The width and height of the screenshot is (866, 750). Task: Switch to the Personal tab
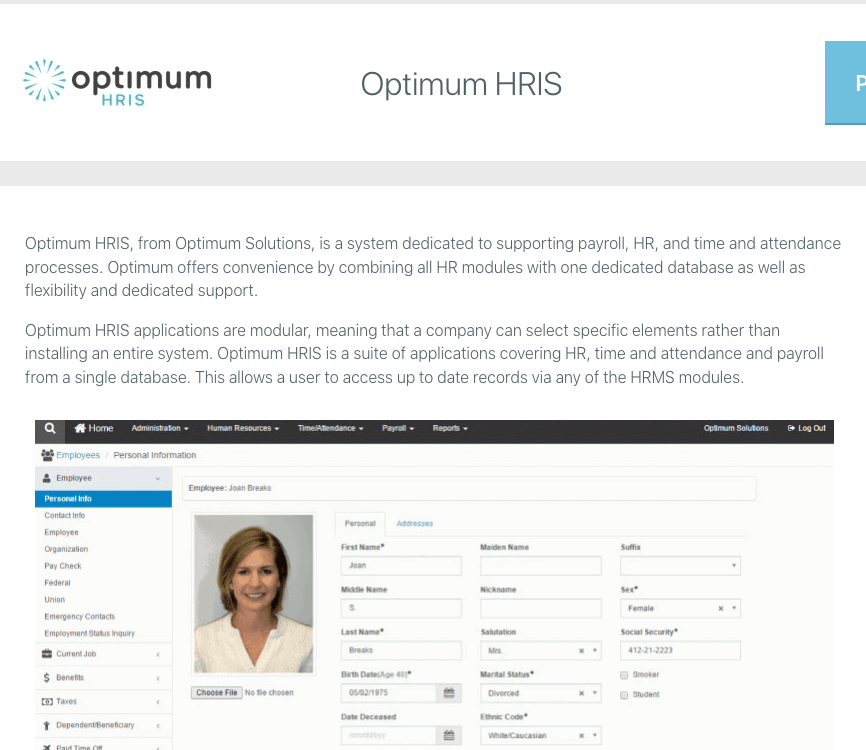point(360,524)
